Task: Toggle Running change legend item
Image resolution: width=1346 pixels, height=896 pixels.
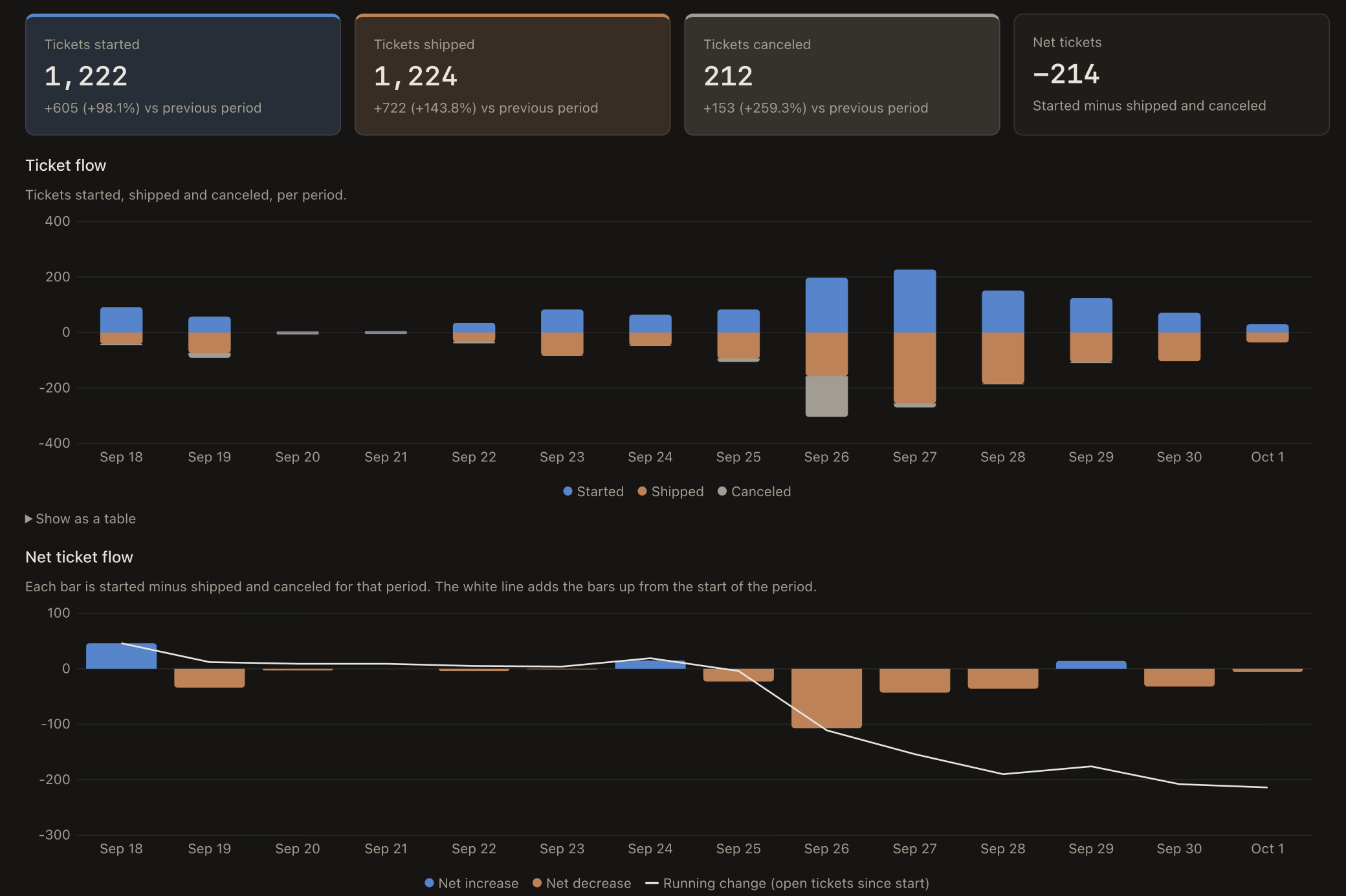Action: [x=787, y=883]
